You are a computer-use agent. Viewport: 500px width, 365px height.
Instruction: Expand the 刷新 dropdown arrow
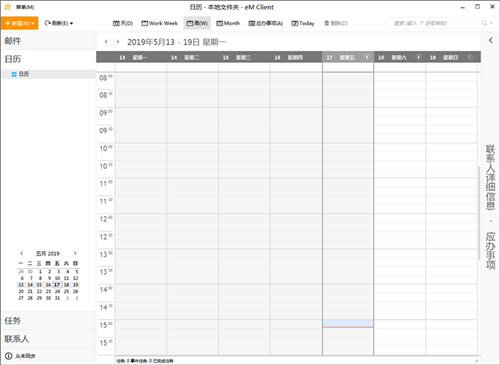pos(72,23)
